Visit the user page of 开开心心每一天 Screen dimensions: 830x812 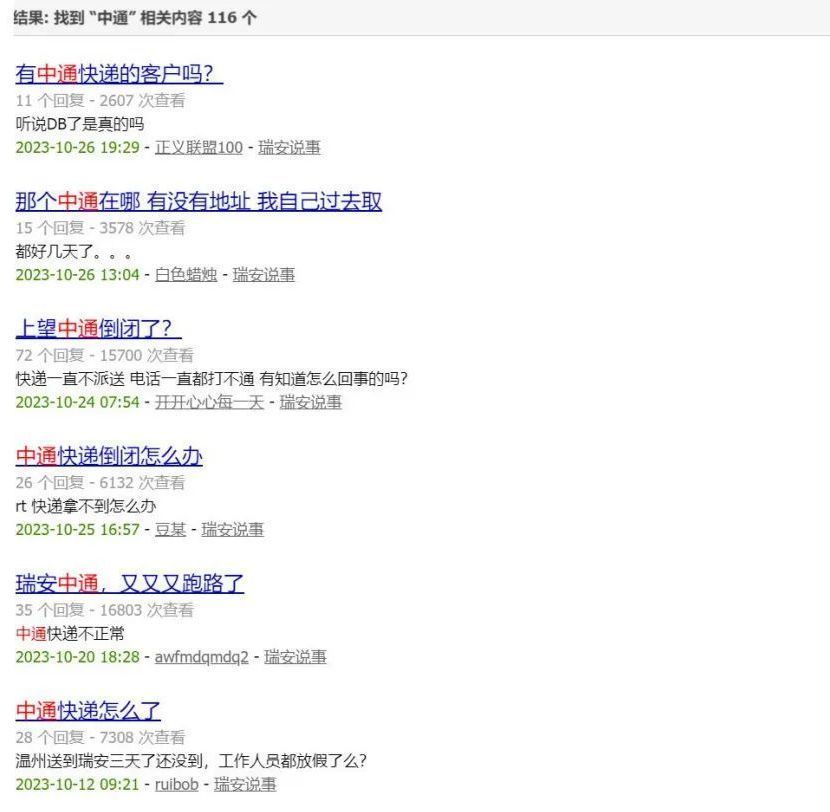pos(208,401)
